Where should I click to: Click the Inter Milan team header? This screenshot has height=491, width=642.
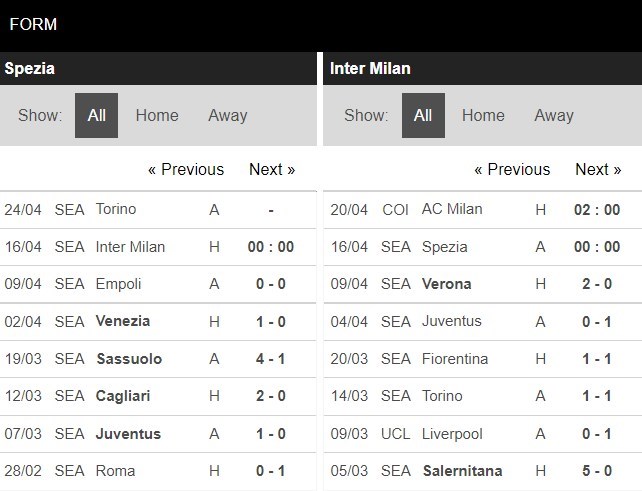pyautogui.click(x=370, y=68)
